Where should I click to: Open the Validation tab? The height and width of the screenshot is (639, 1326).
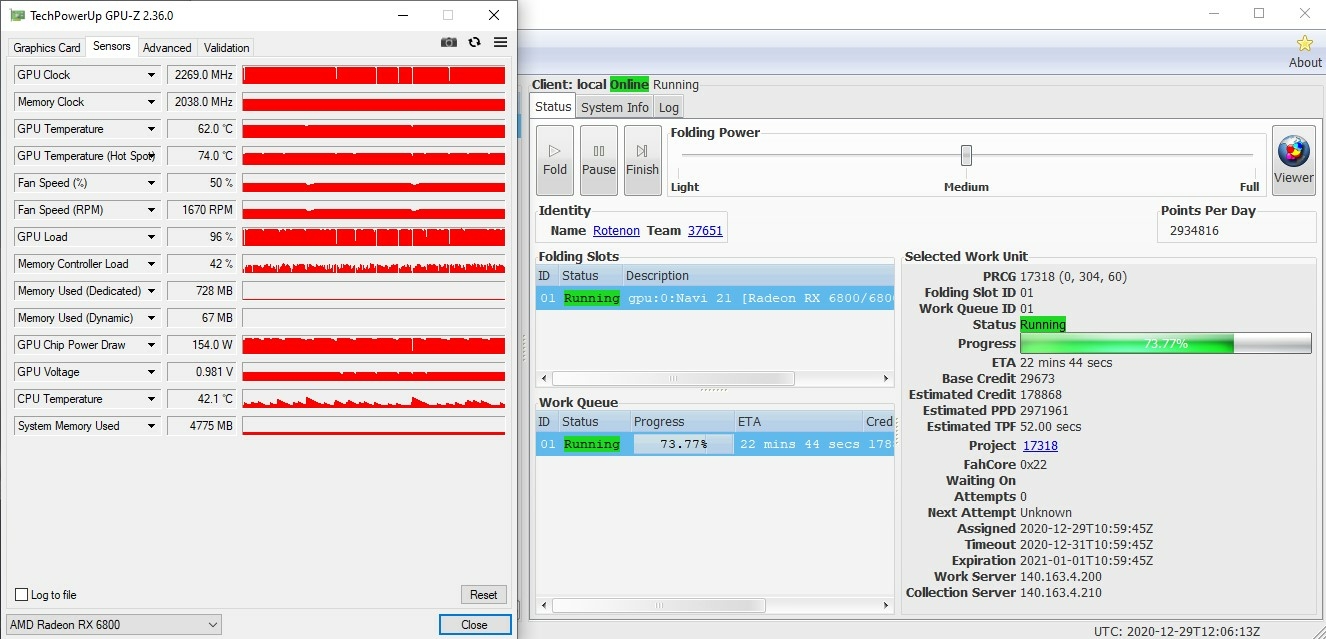[x=226, y=48]
